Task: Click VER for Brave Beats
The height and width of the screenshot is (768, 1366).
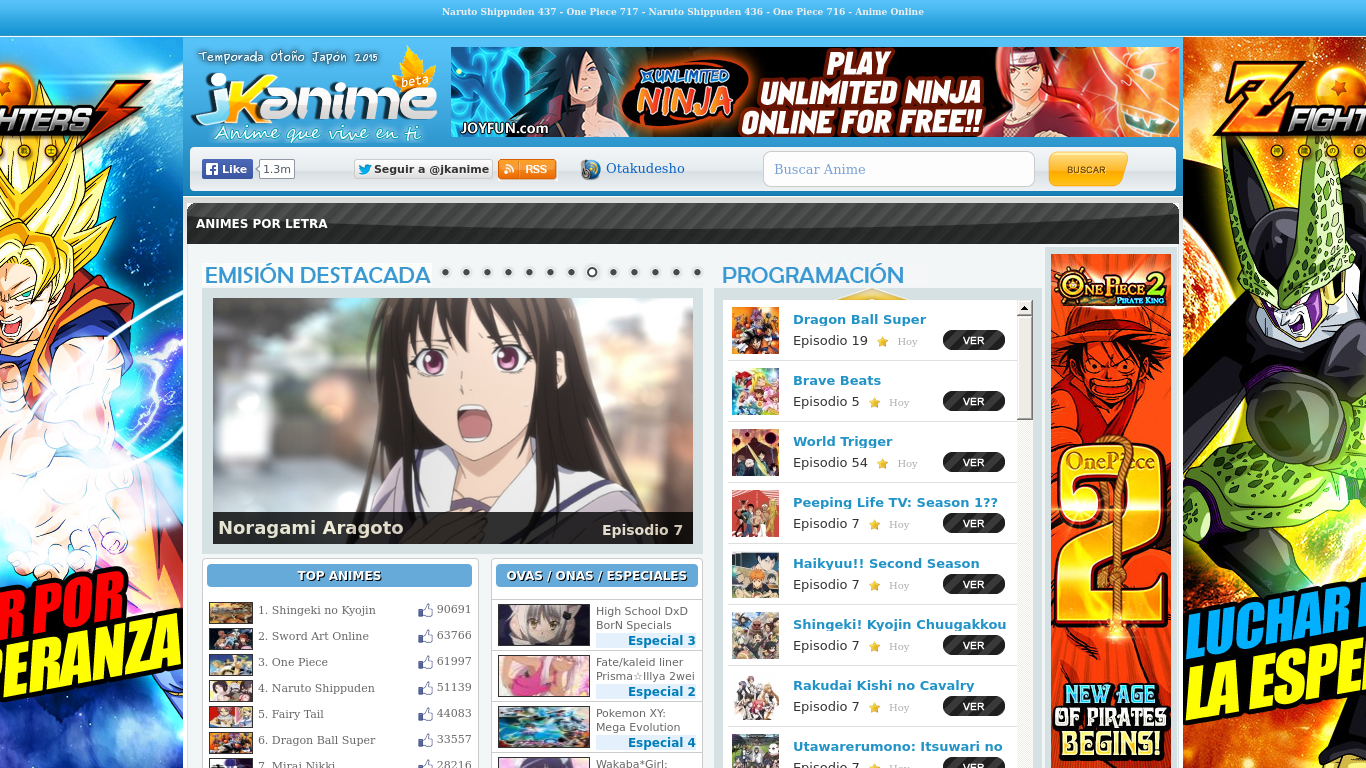Action: 974,402
